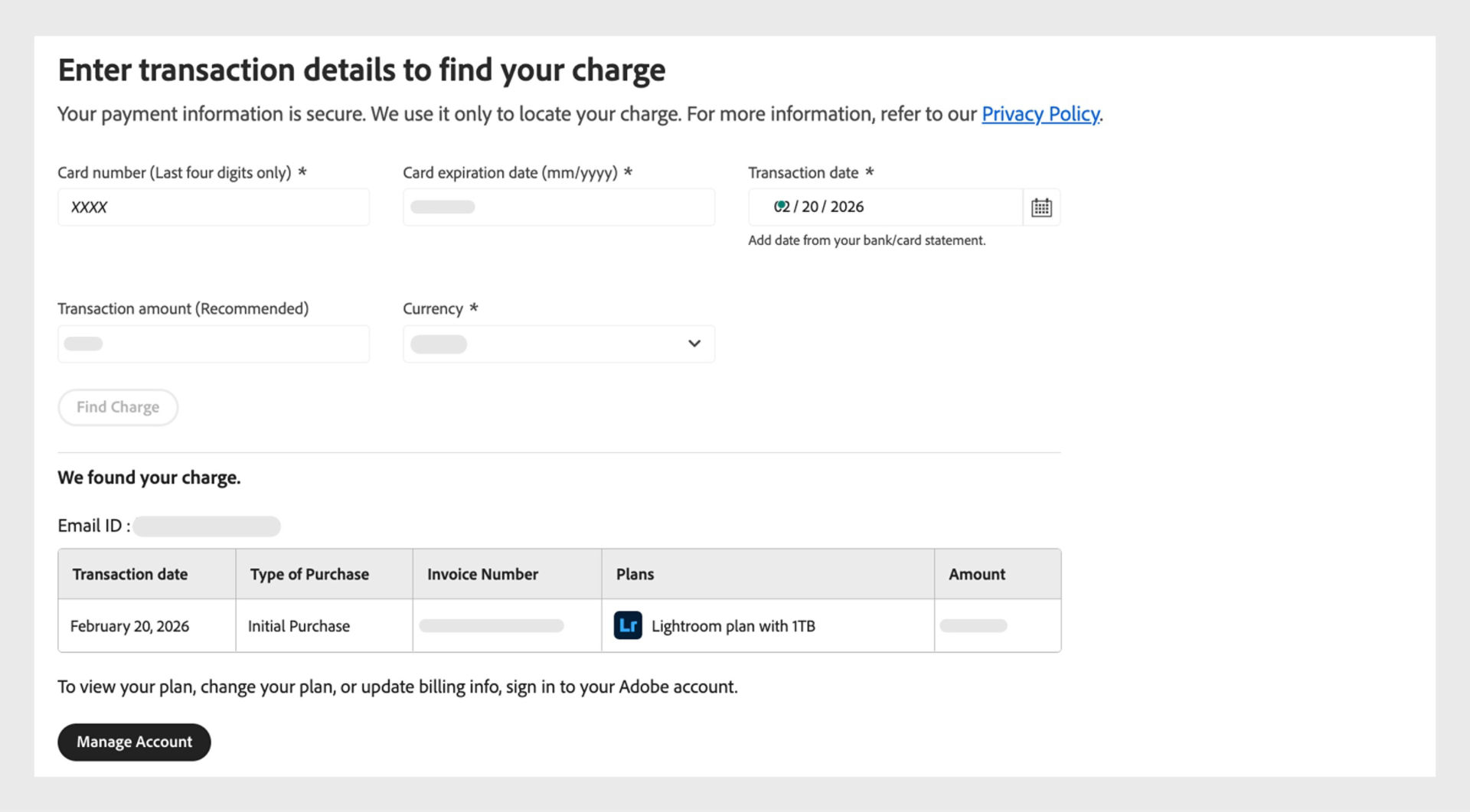Image resolution: width=1470 pixels, height=812 pixels.
Task: Click the Type of Purchase column header
Action: pos(309,573)
